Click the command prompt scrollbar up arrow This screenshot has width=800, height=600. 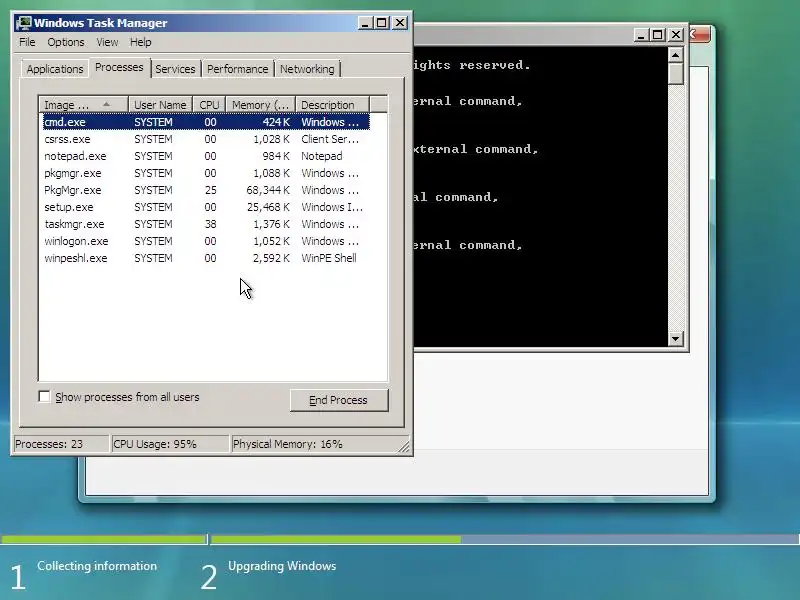pyautogui.click(x=676, y=55)
